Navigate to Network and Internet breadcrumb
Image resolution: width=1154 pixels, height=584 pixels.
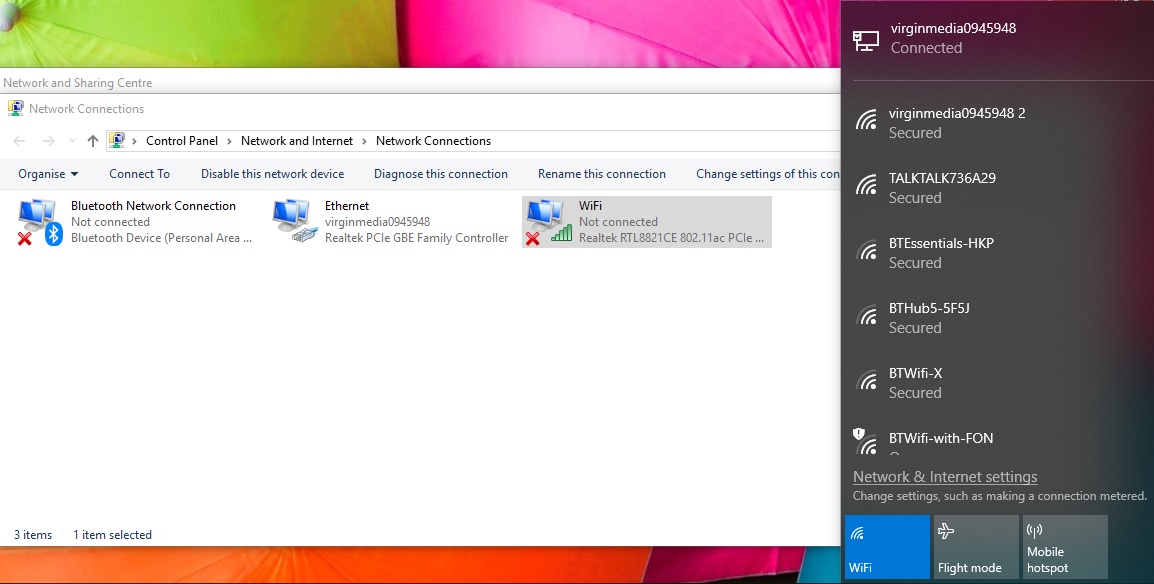pyautogui.click(x=297, y=140)
